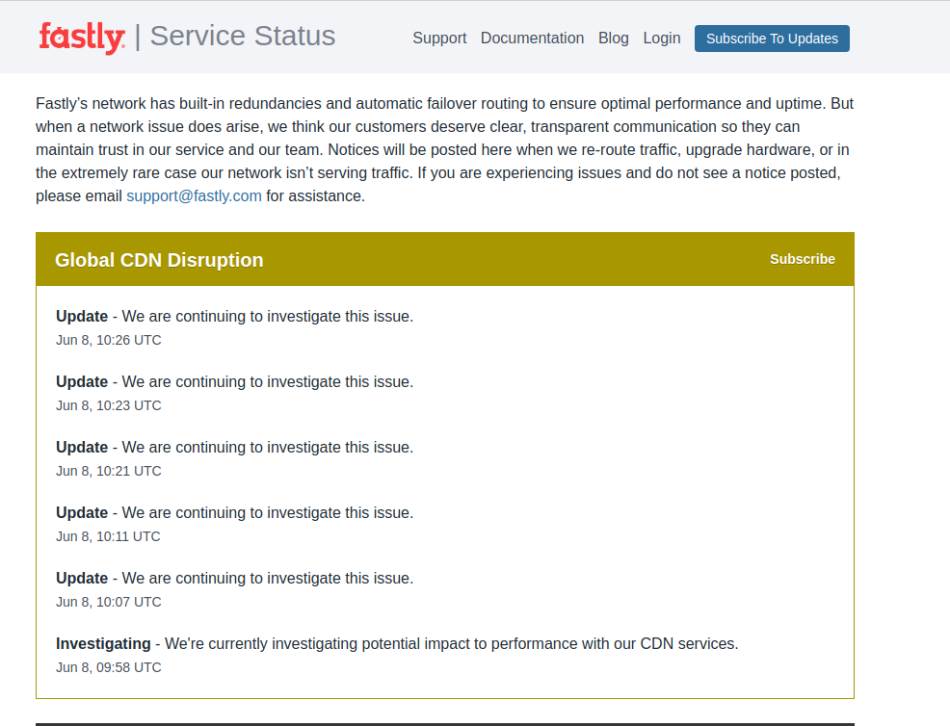Open the Global CDN Disruption incident title
Viewport: 950px width, 726px height.
click(x=159, y=260)
